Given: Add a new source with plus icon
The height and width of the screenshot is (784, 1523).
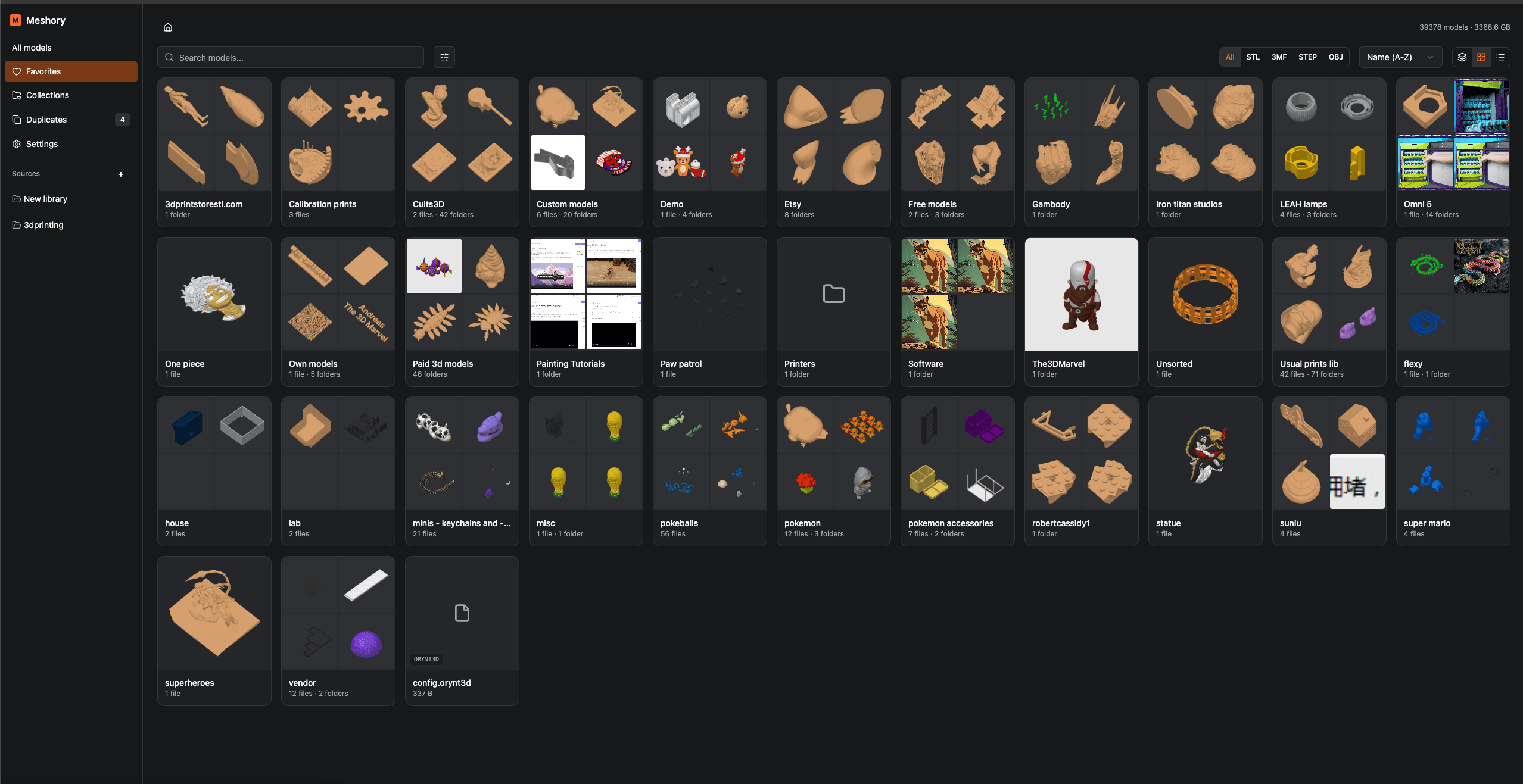Looking at the screenshot, I should click(x=121, y=174).
